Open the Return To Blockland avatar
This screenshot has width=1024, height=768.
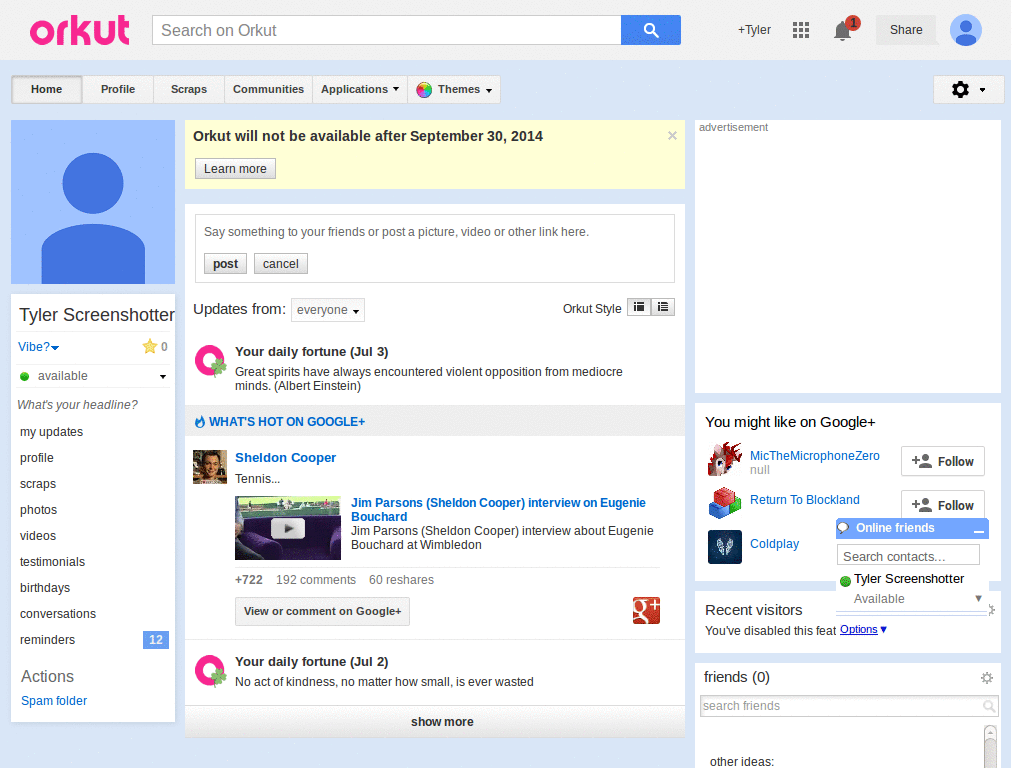tap(724, 503)
